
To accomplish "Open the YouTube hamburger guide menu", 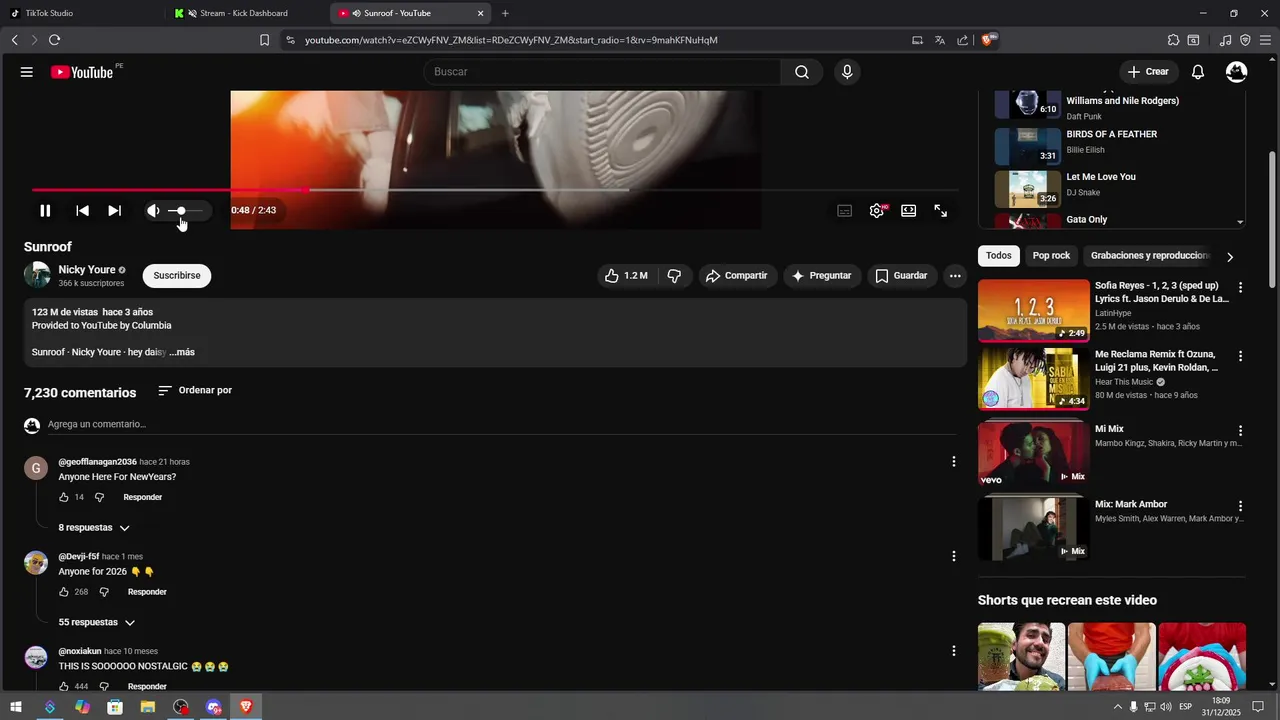I will (x=27, y=72).
